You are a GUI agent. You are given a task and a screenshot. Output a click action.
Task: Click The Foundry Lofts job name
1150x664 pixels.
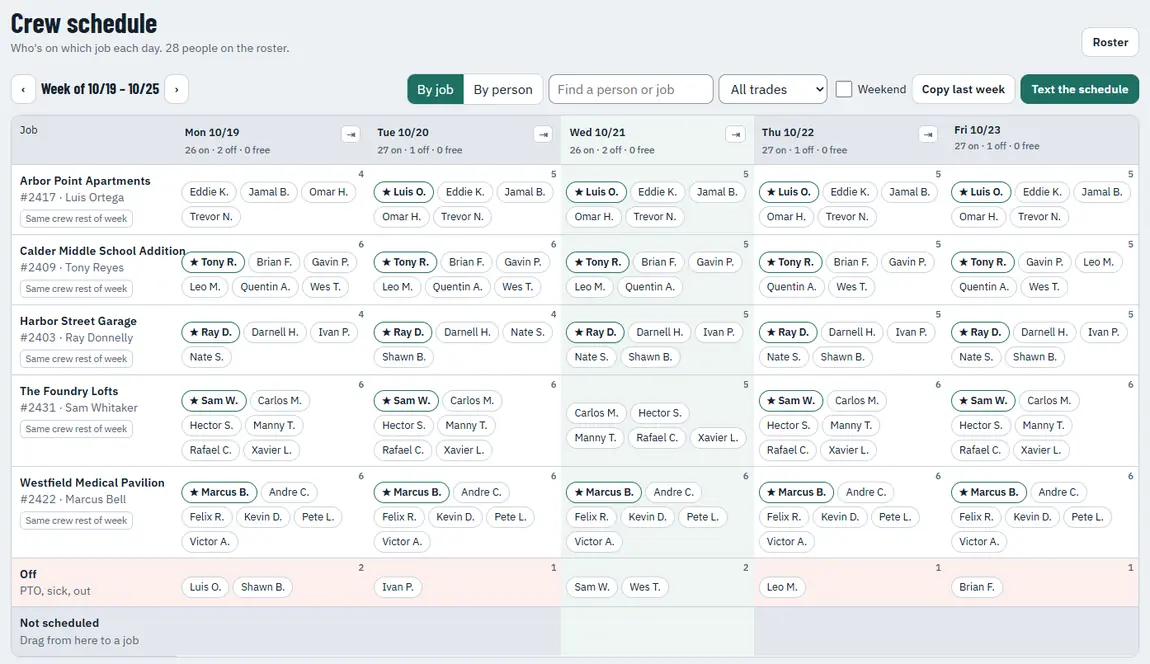click(x=69, y=392)
